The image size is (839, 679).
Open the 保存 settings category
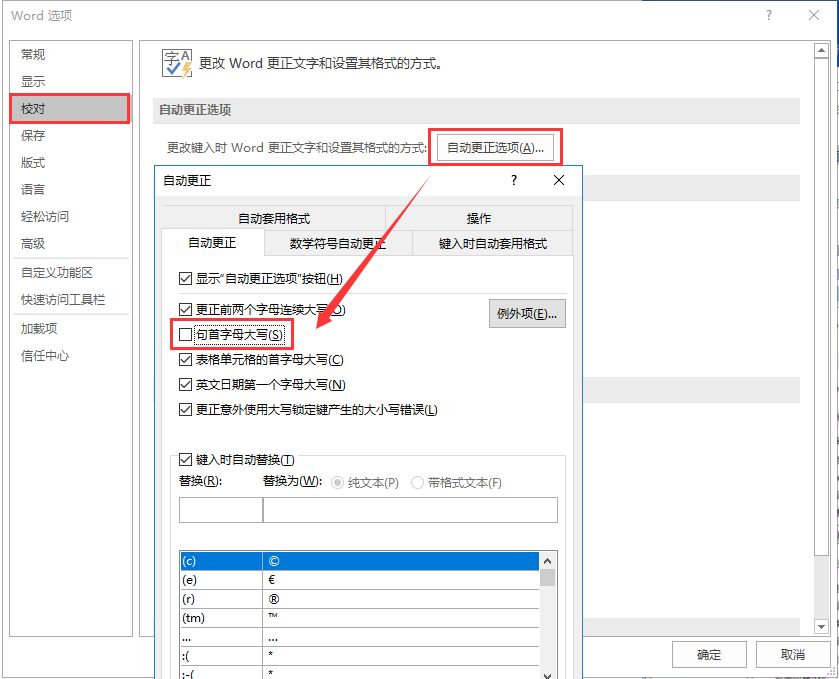33,135
